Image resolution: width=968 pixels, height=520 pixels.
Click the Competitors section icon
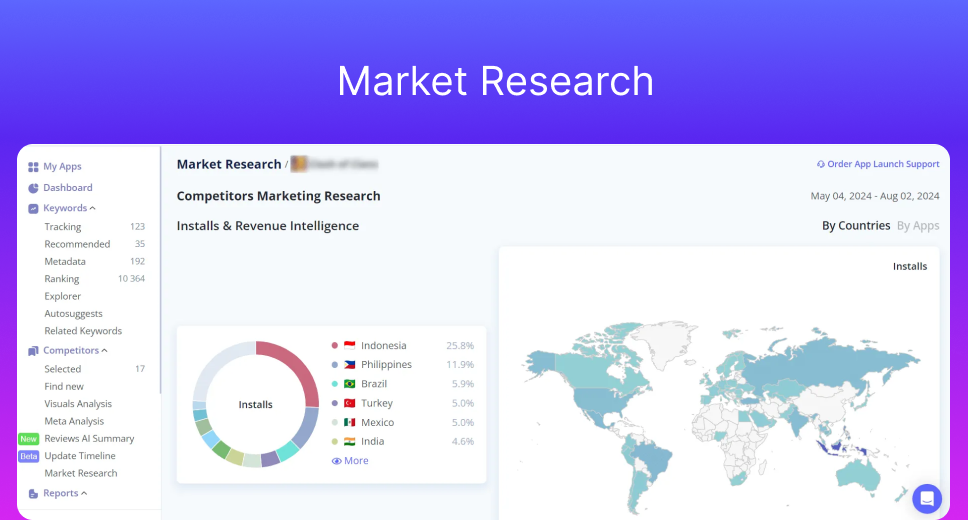pos(33,351)
